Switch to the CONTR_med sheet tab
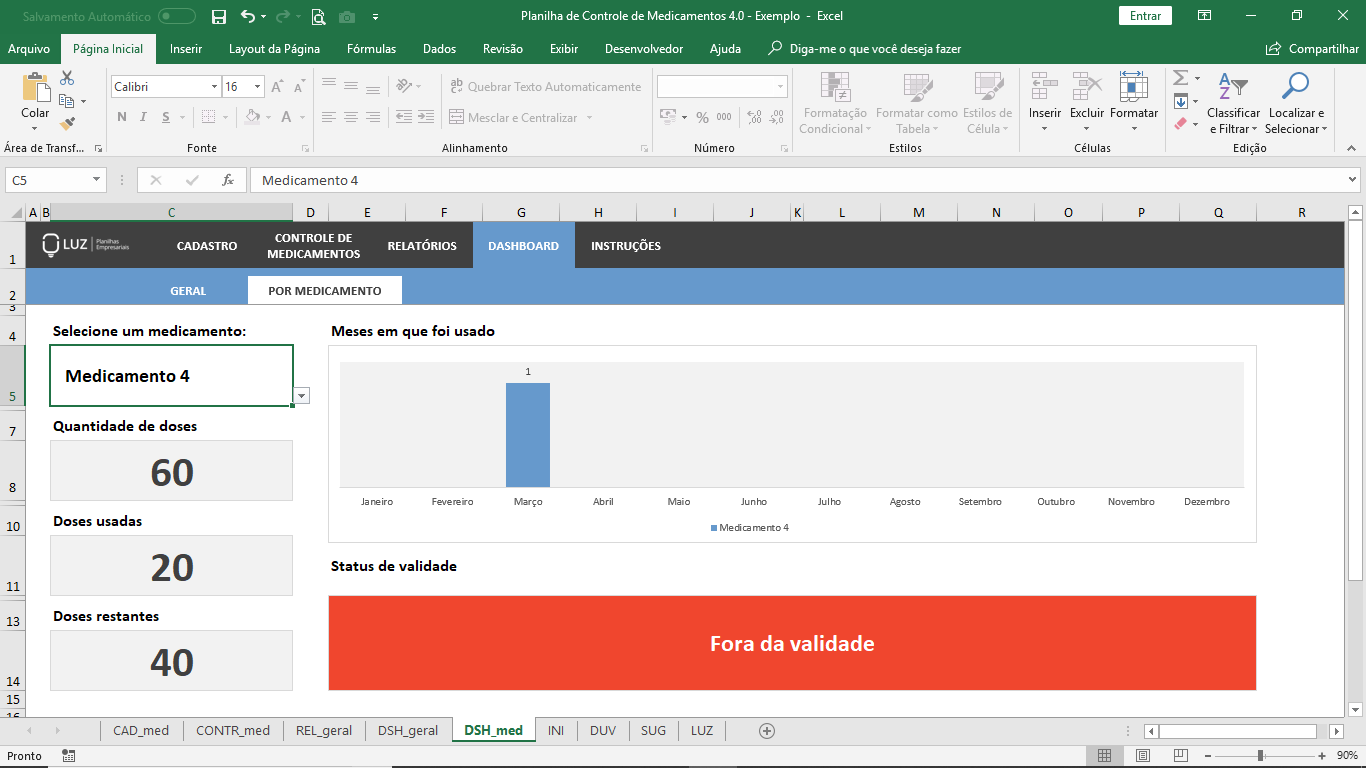 tap(233, 731)
